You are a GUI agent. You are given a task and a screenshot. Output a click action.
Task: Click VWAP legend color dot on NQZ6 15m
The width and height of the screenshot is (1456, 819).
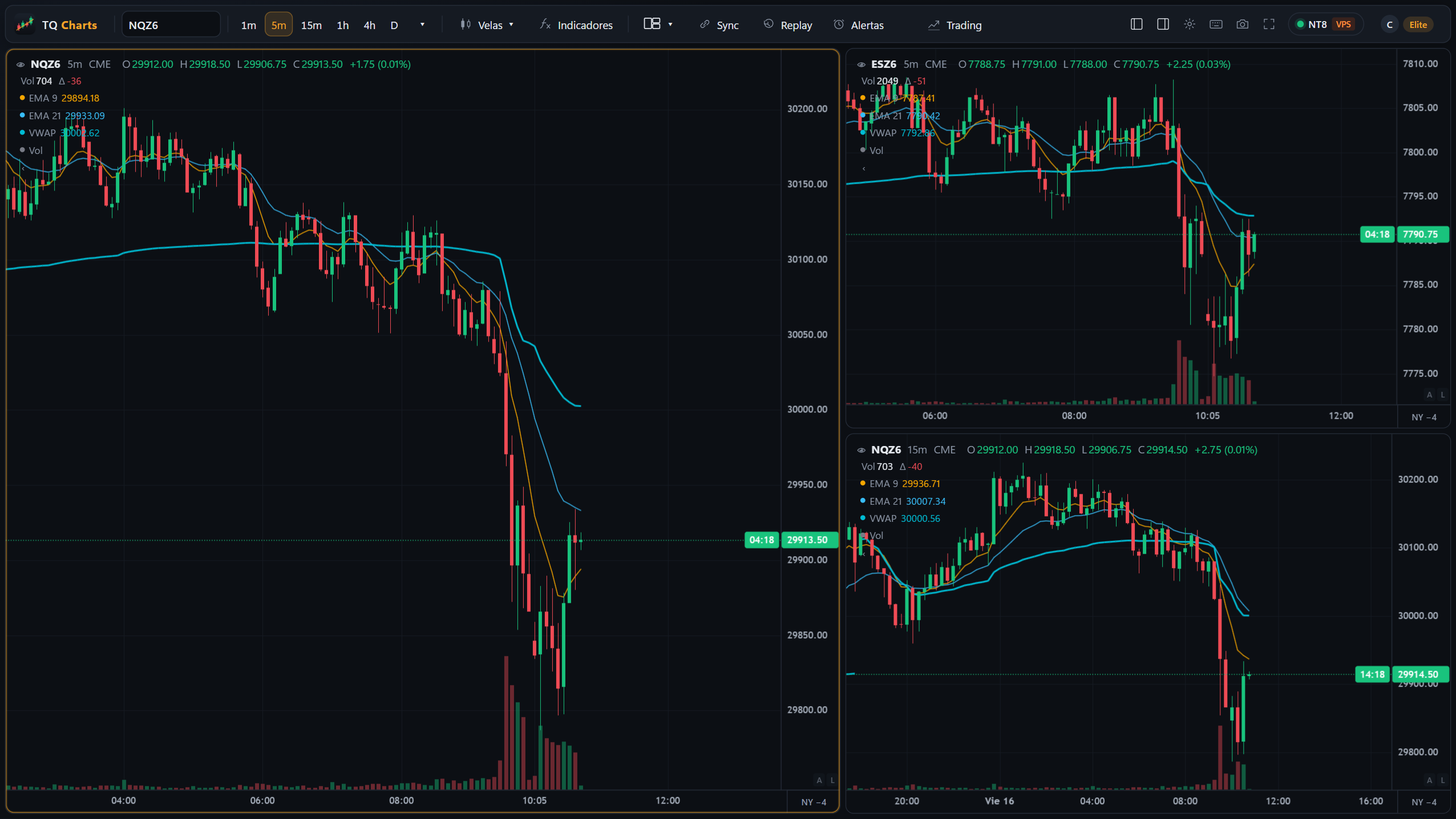click(863, 518)
